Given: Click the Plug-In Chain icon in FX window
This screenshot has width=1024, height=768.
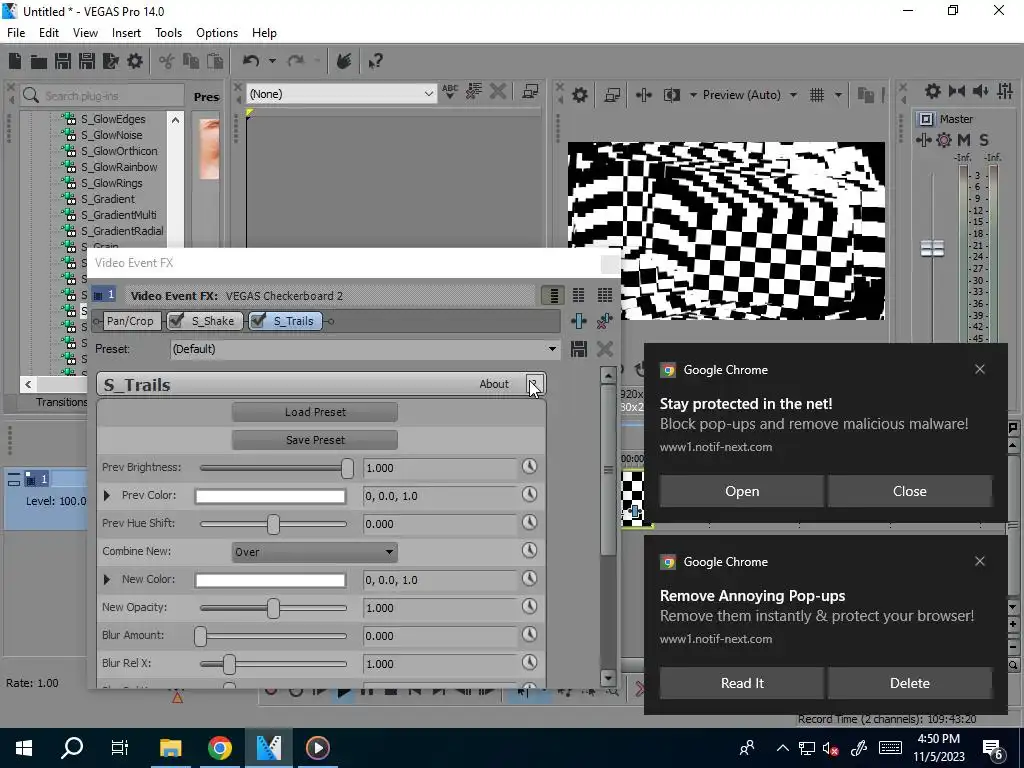Looking at the screenshot, I should [579, 321].
